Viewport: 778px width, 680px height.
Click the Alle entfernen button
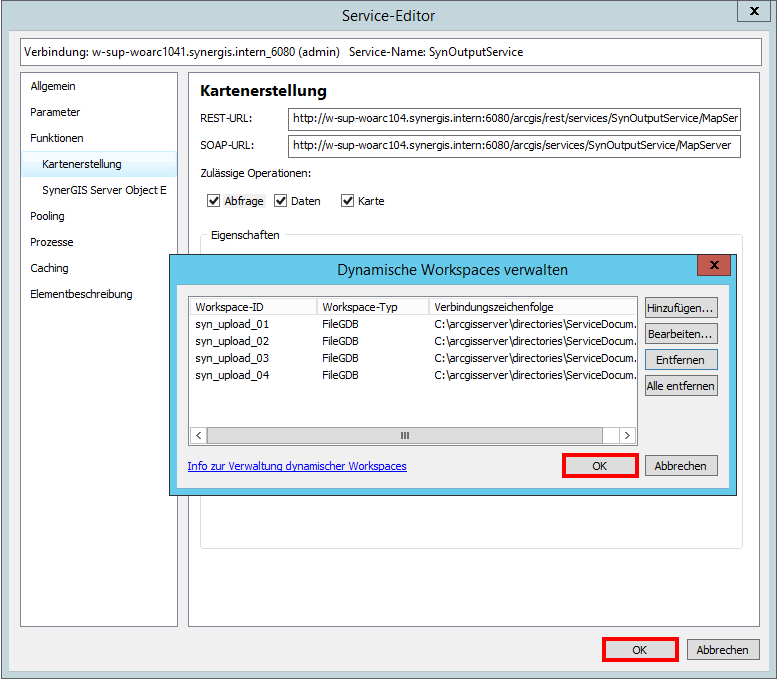pos(680,386)
